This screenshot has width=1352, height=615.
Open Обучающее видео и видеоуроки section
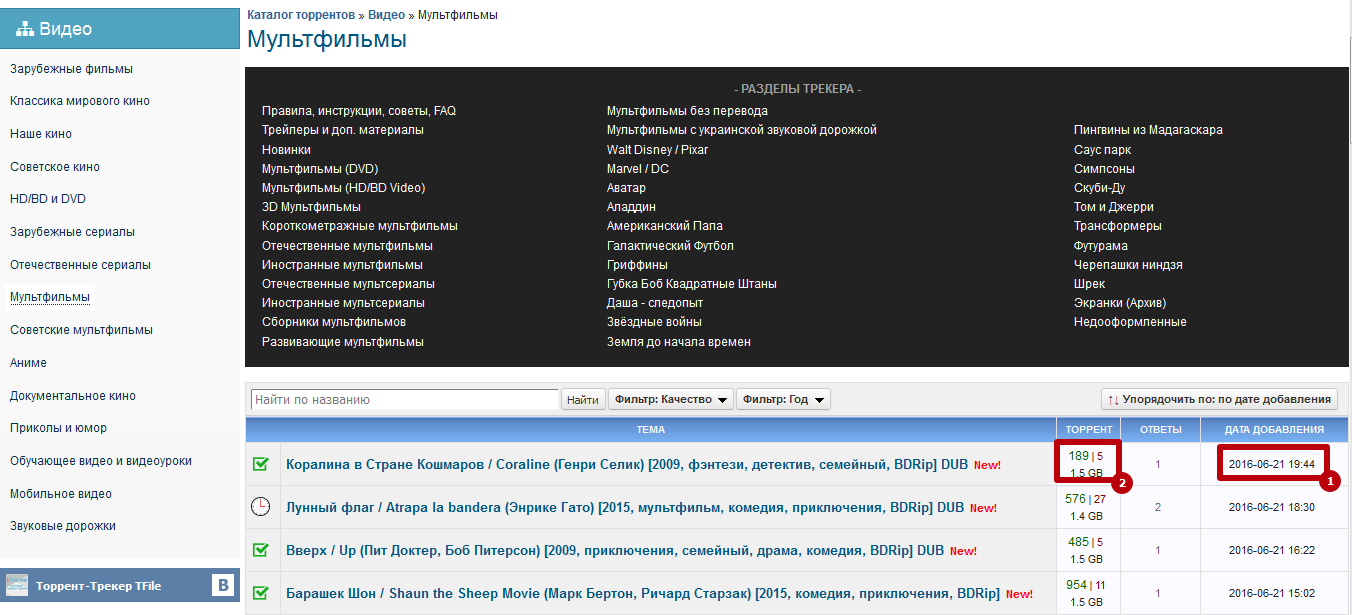pos(101,461)
